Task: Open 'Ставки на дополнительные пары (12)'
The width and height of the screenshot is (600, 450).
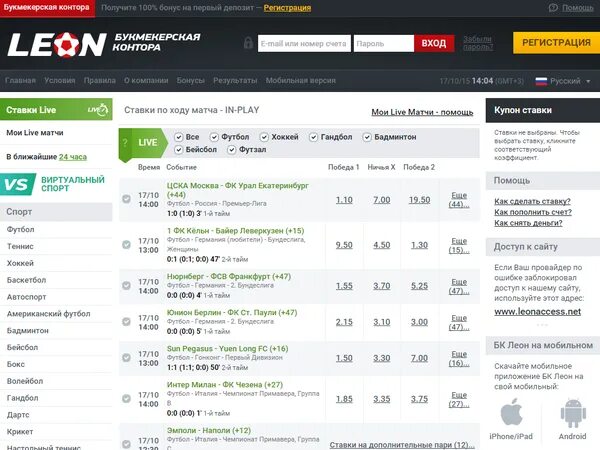Action: coord(402,445)
